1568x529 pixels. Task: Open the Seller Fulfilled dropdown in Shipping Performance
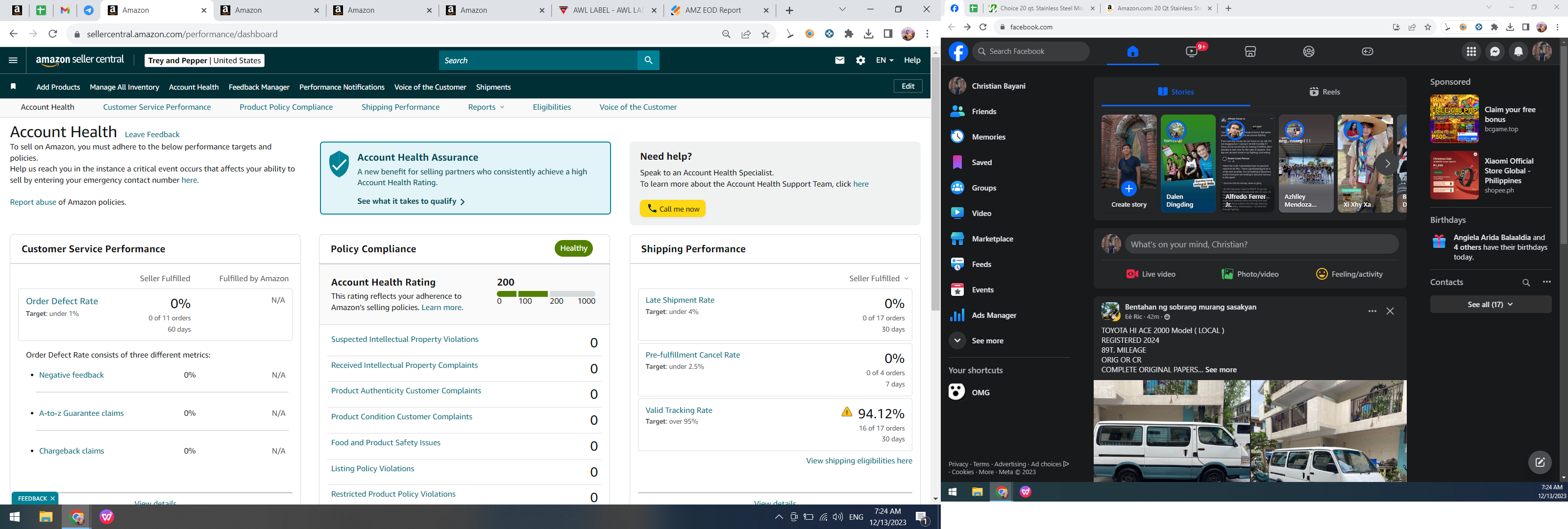point(879,278)
